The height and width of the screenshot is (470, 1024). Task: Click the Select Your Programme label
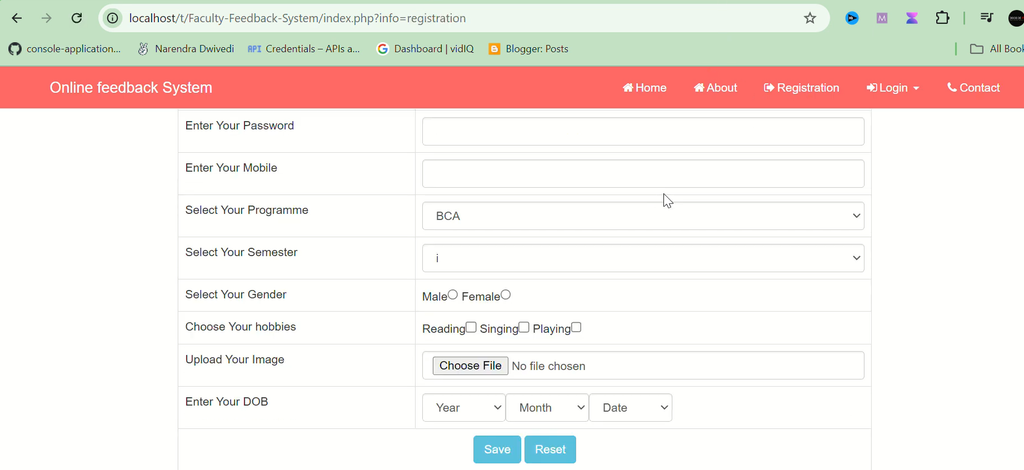point(247,210)
